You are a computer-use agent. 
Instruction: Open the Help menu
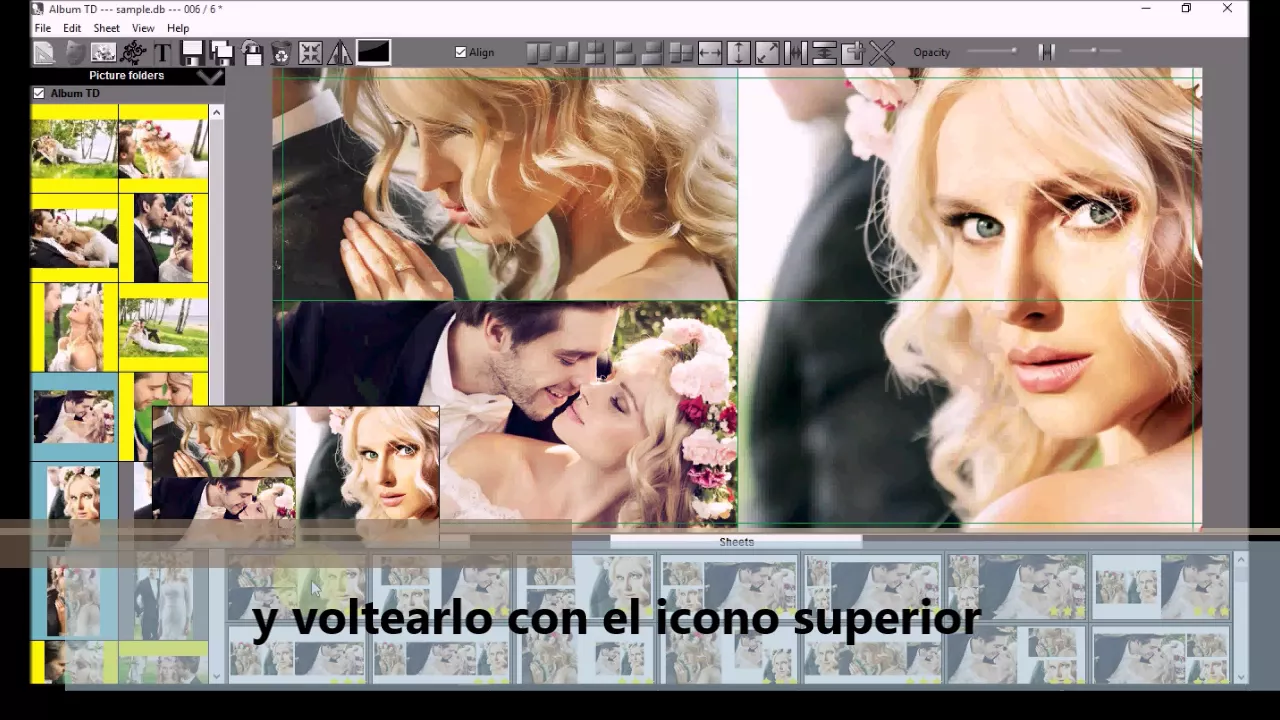(x=178, y=28)
